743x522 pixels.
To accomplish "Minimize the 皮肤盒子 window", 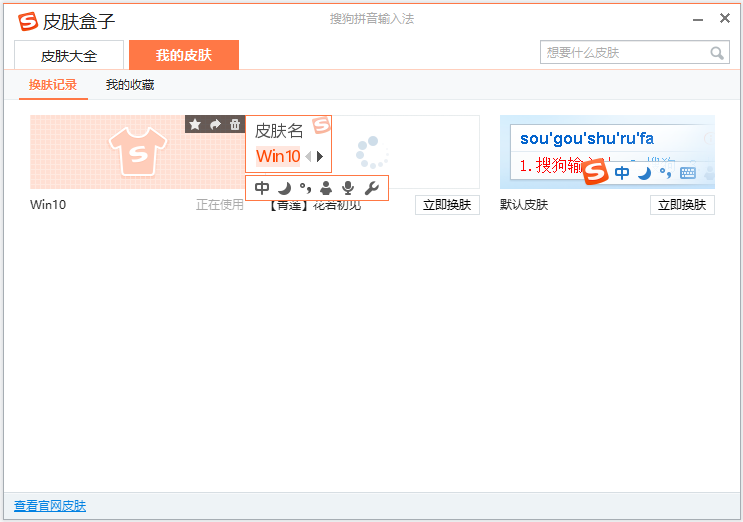I will pos(698,19).
